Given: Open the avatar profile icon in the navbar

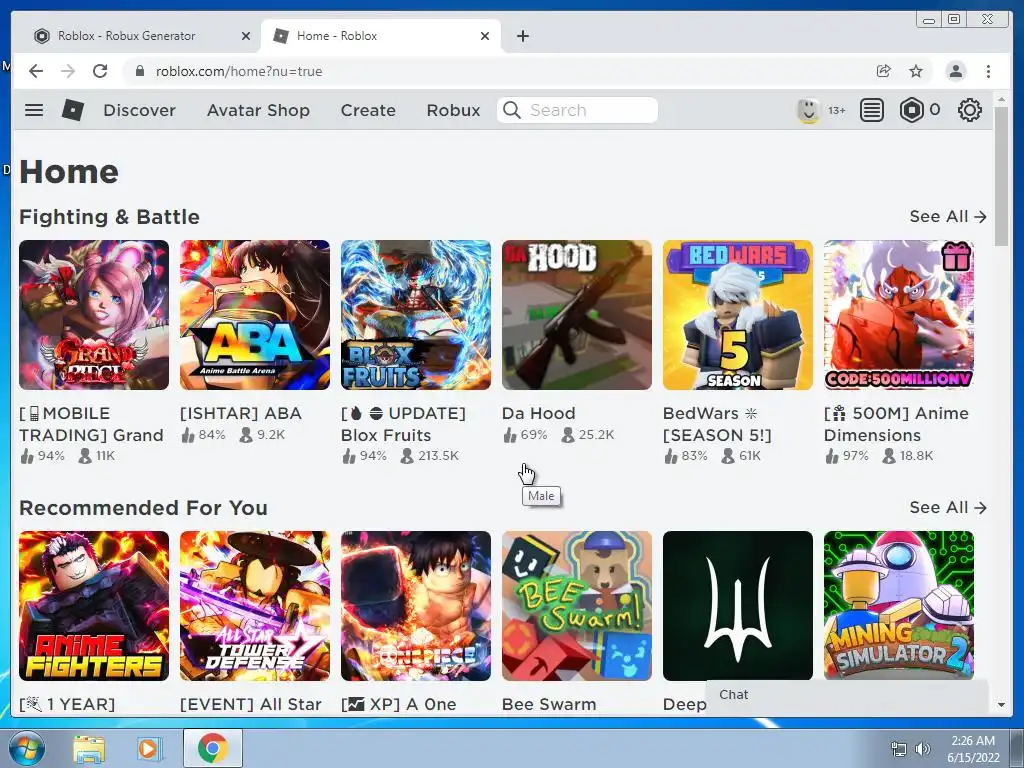Looking at the screenshot, I should click(x=808, y=110).
